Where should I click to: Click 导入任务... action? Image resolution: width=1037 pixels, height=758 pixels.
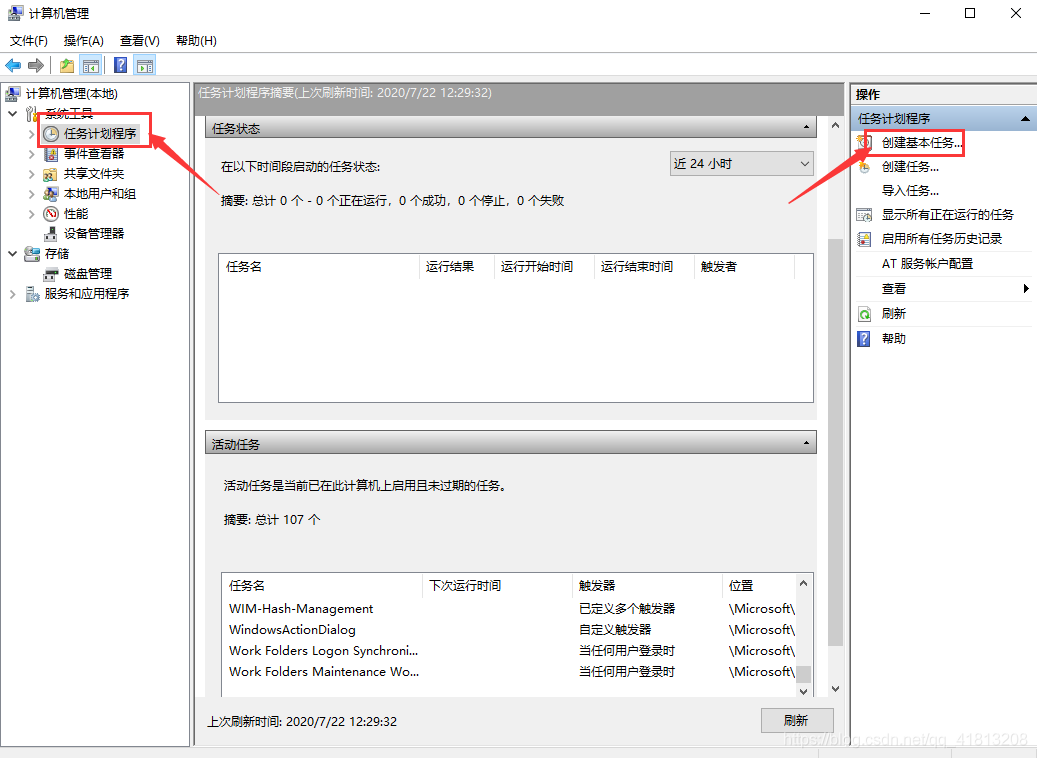[910, 191]
